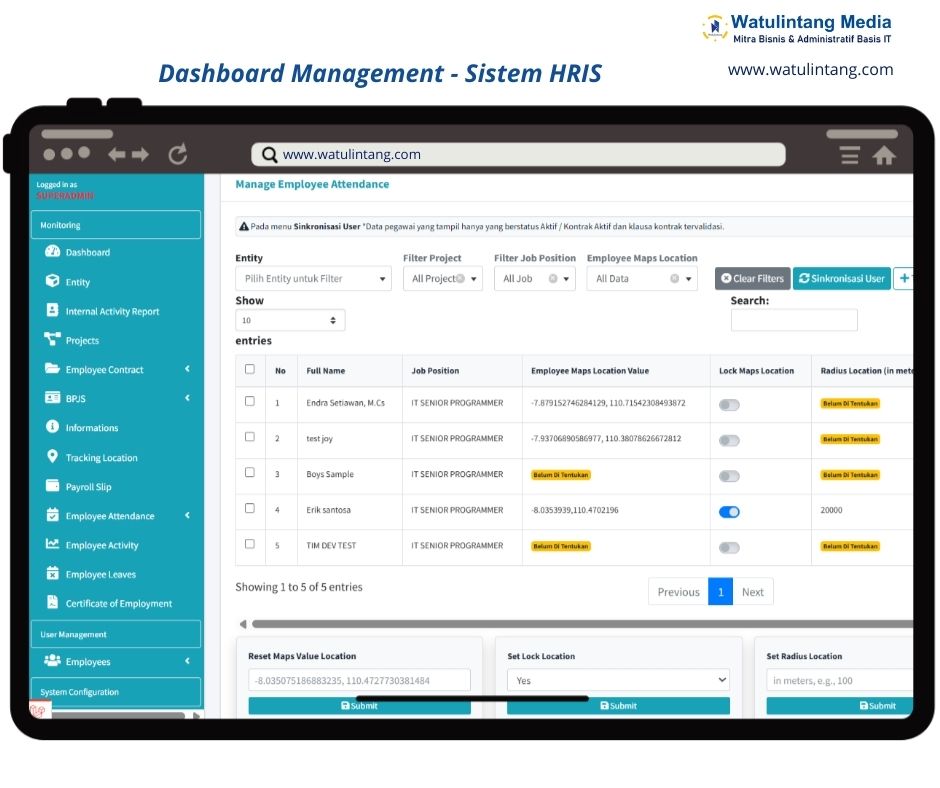Open the Entity filter dropdown

point(314,278)
